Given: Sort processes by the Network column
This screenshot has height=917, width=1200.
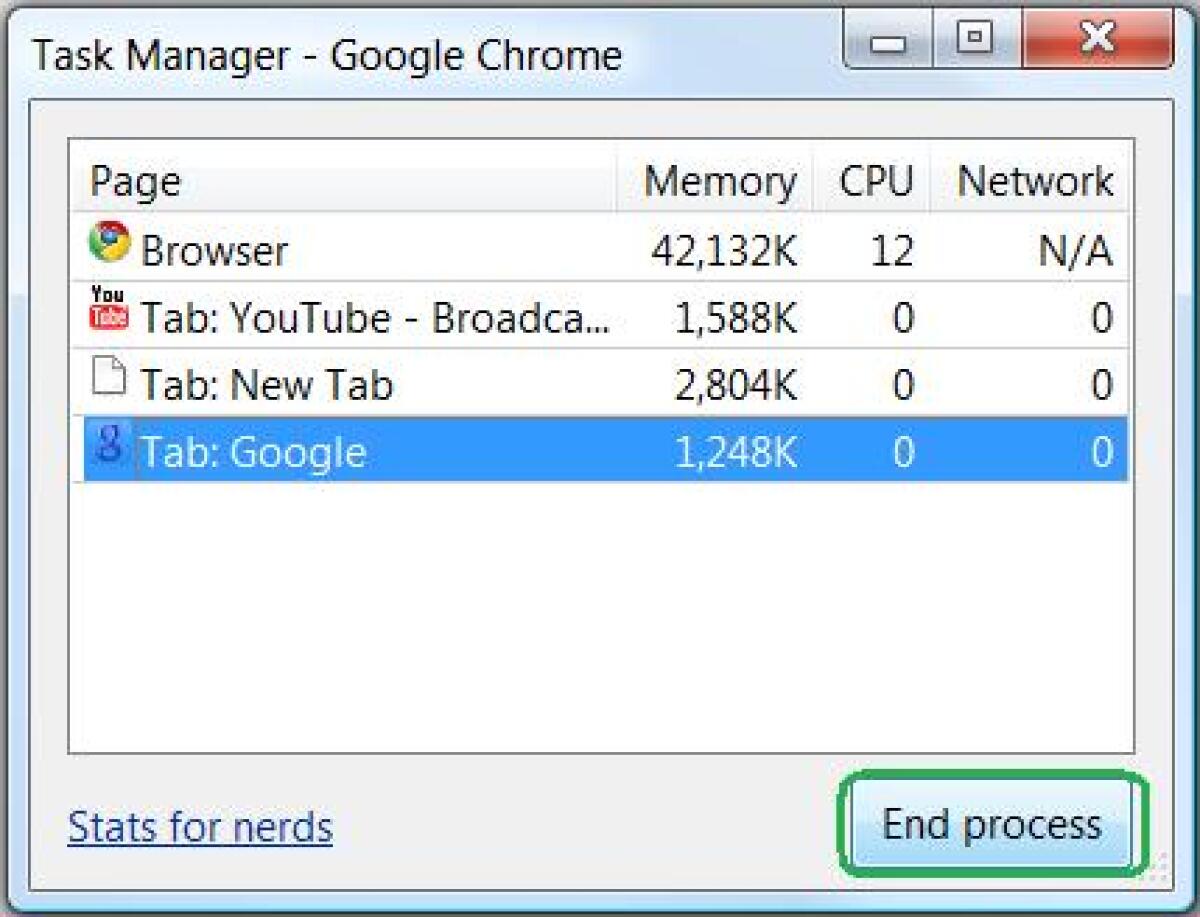Looking at the screenshot, I should pyautogui.click(x=1034, y=180).
